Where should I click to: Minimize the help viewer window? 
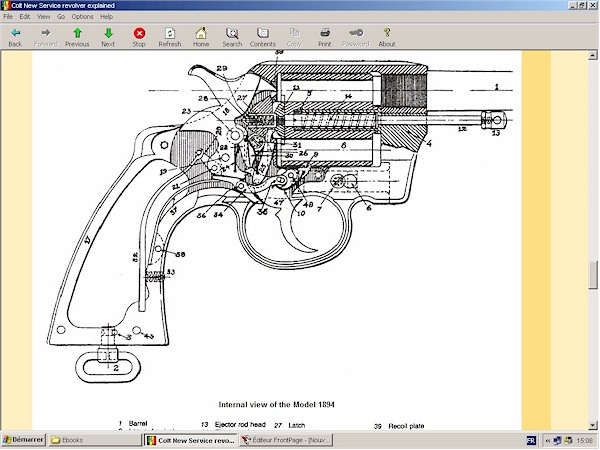click(x=573, y=5)
